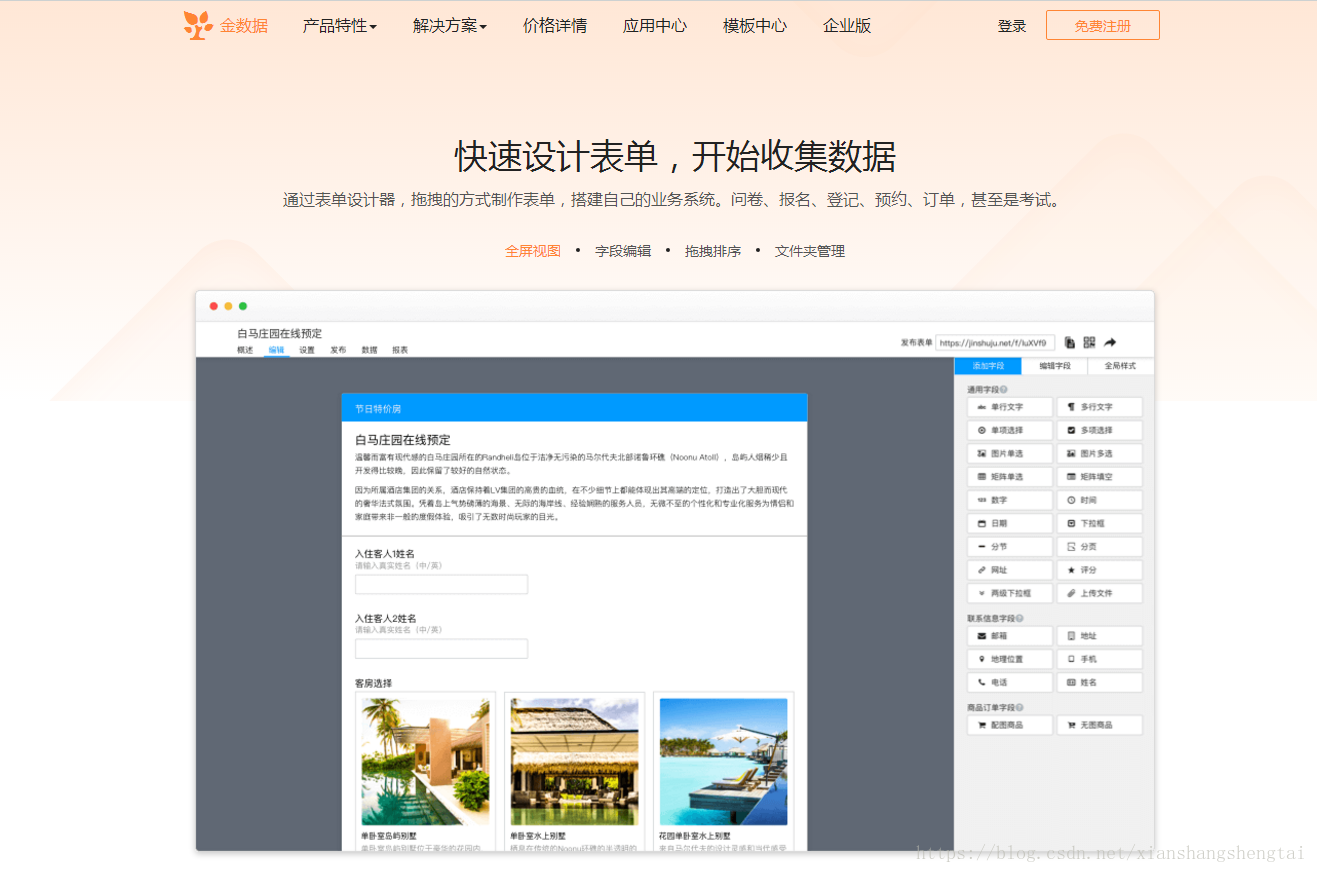Viewport: 1317px width, 873px height.
Task: Click help icon beside 商品订单字段
Action: (1019, 707)
